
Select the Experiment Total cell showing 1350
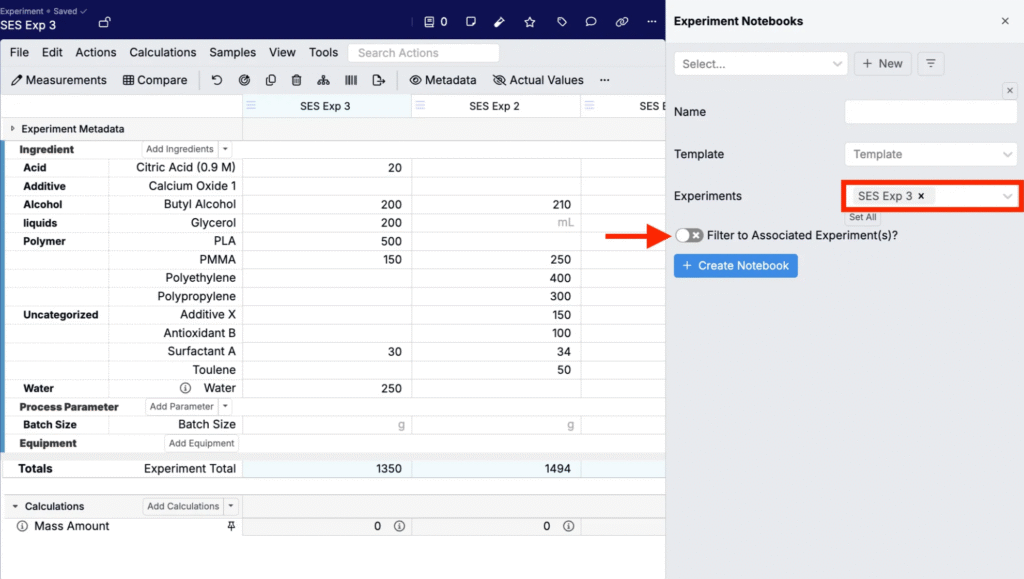327,468
